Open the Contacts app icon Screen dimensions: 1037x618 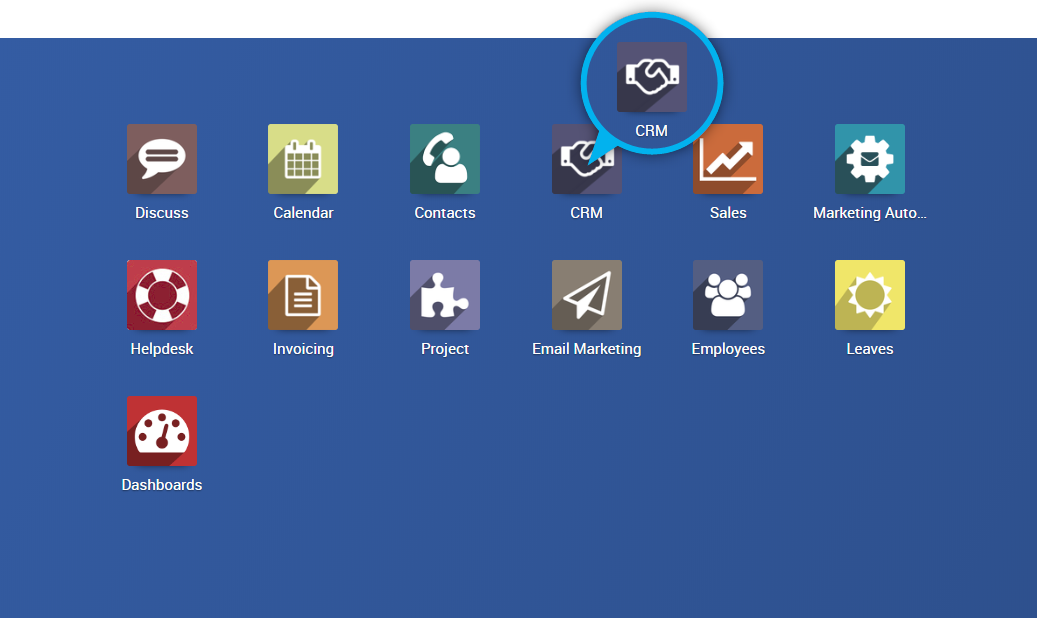(445, 159)
